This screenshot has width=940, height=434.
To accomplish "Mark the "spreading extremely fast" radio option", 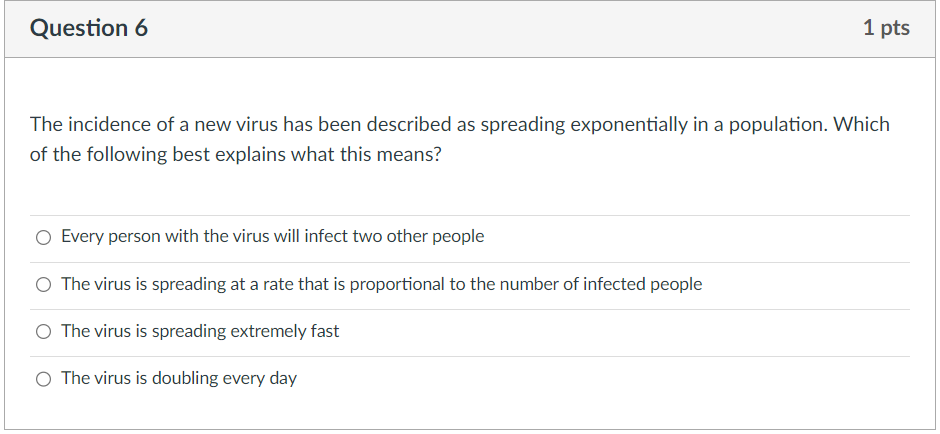I will 43,331.
